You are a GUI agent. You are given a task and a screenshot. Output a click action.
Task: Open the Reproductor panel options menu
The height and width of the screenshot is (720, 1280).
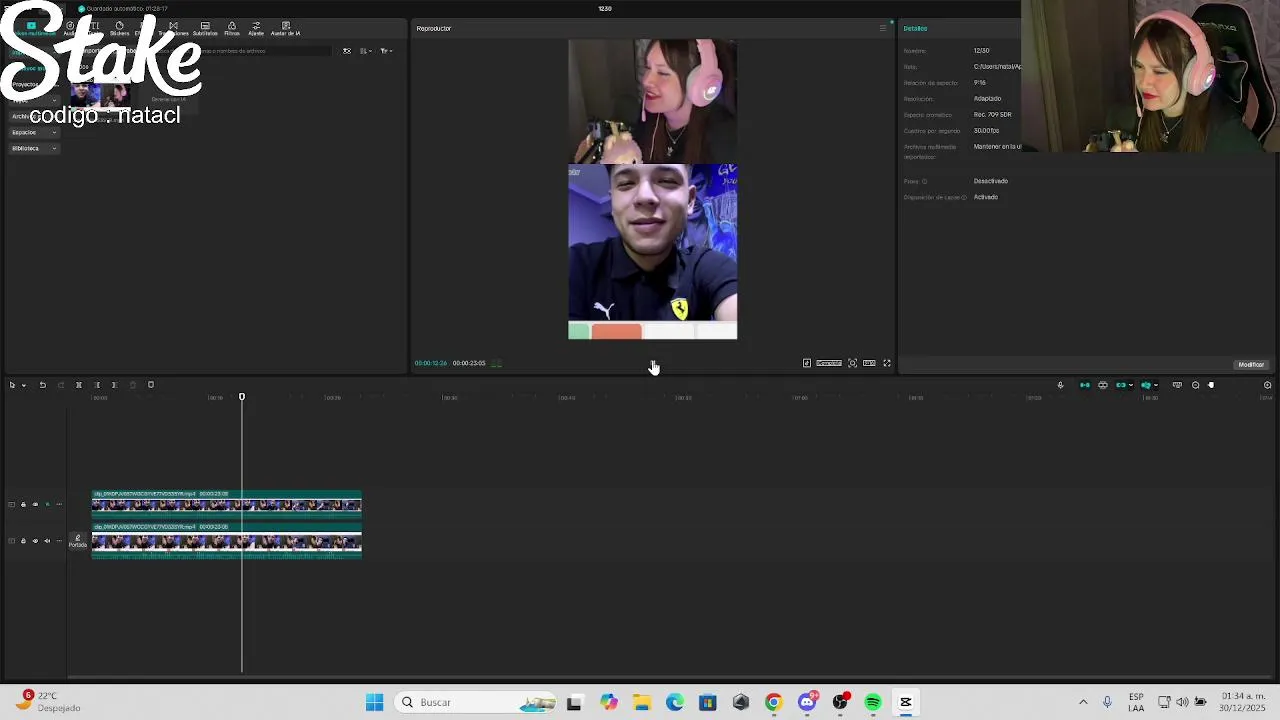(x=882, y=28)
